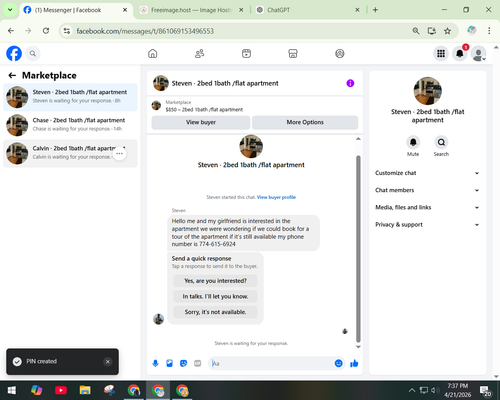The height and width of the screenshot is (400, 500).
Task: Open the Friends icon in top navigation
Action: point(199,53)
